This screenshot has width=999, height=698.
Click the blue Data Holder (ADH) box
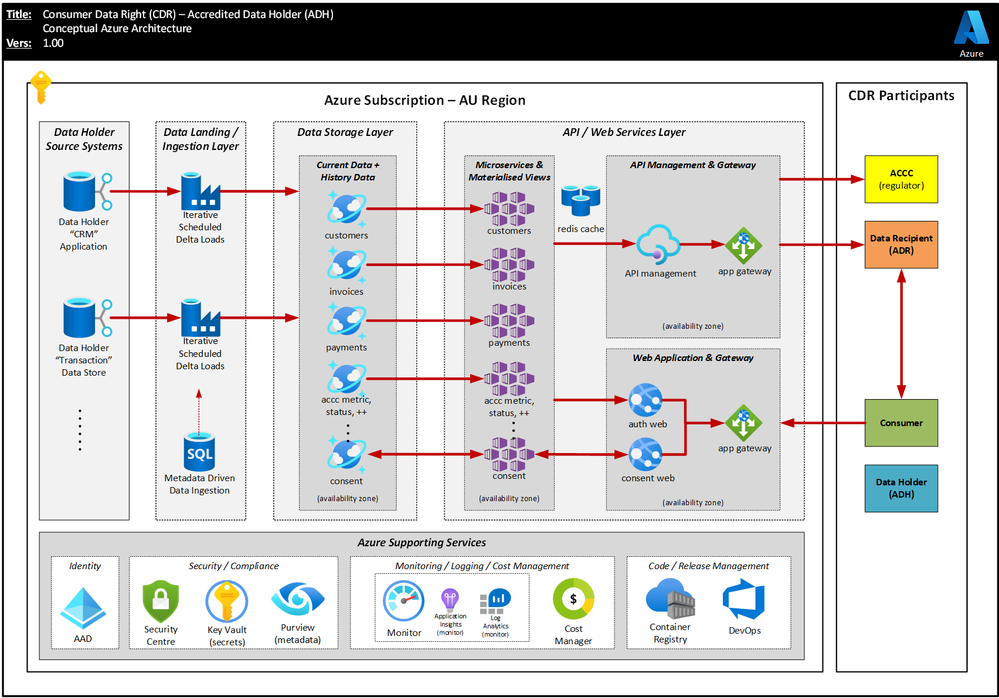click(901, 488)
